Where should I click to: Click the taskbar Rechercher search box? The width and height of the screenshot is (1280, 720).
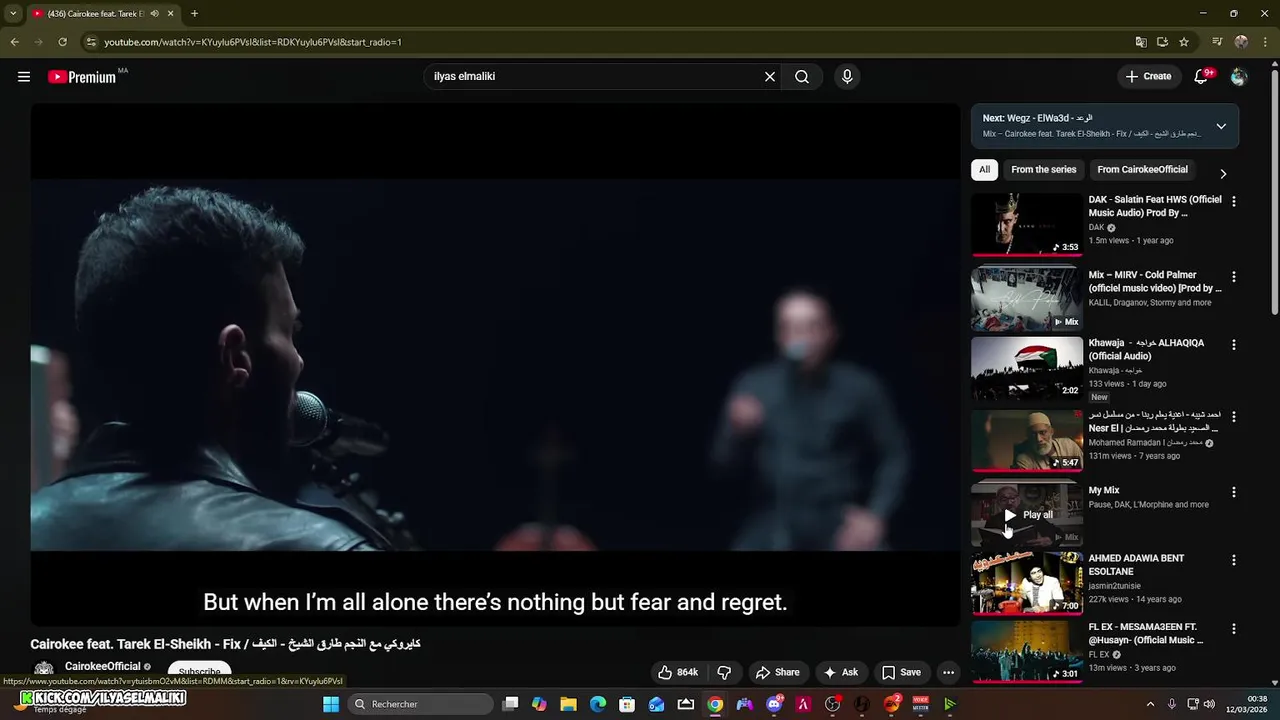point(420,704)
